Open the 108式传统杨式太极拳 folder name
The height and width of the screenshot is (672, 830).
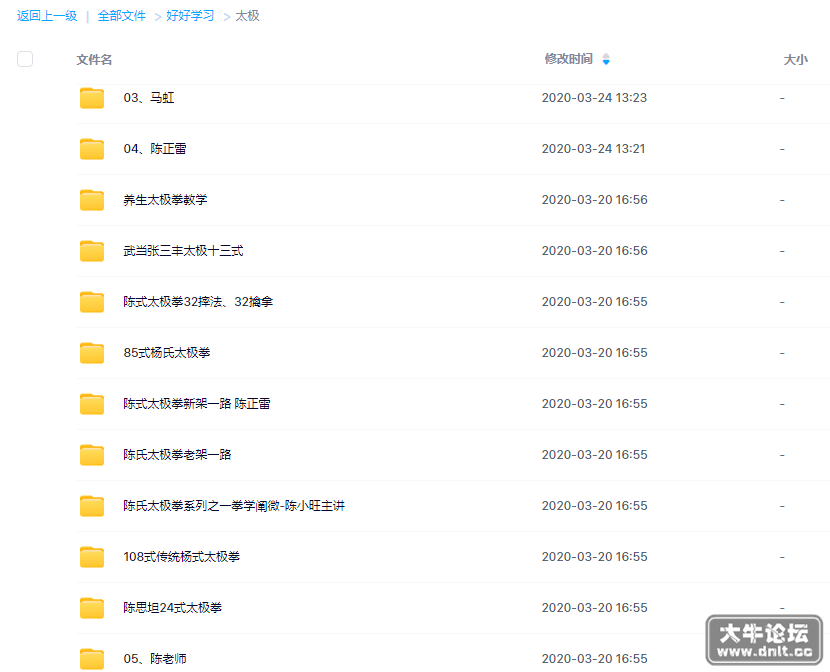click(182, 557)
